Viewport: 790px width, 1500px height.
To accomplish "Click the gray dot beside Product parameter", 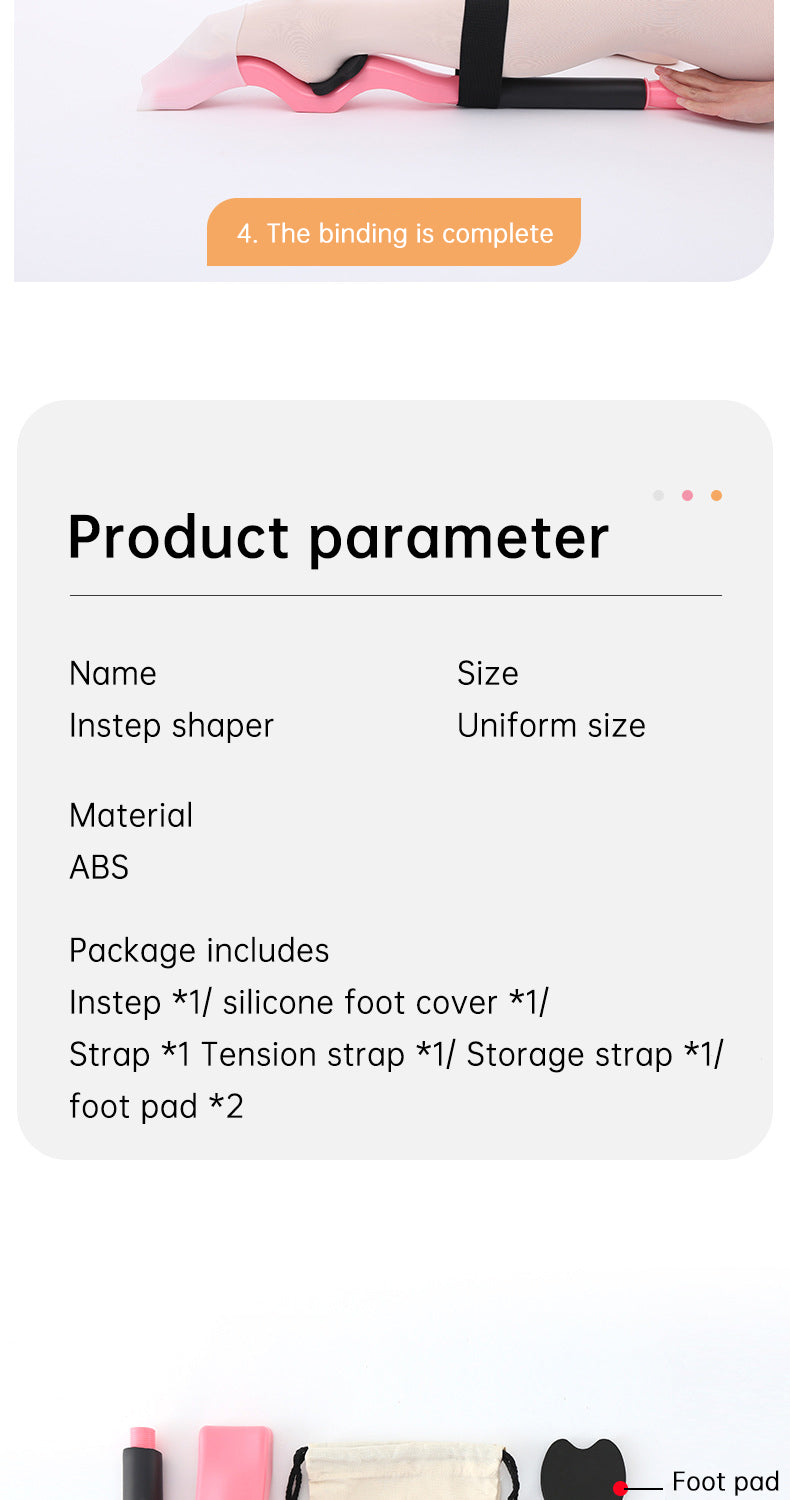I will (x=658, y=495).
